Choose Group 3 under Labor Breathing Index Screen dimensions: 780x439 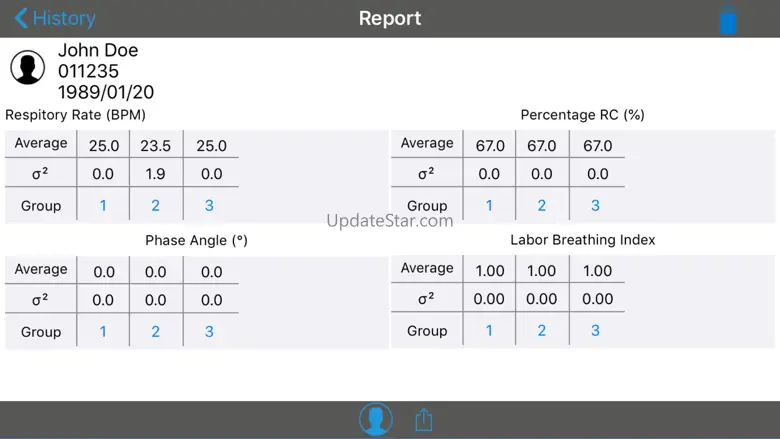pyautogui.click(x=595, y=331)
